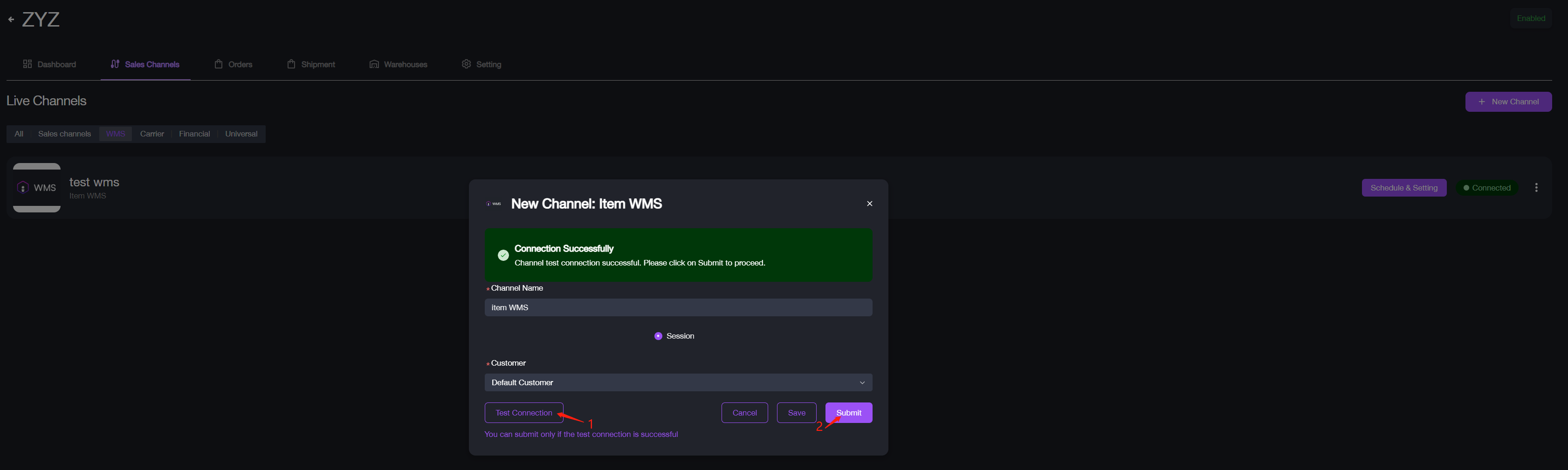
Task: Click the Setting gear icon
Action: 466,63
